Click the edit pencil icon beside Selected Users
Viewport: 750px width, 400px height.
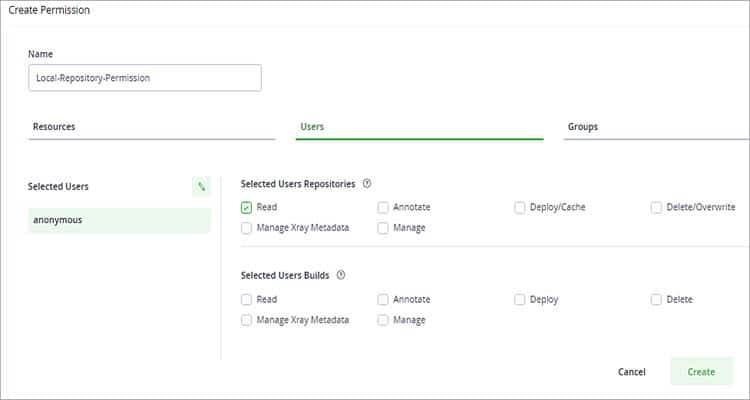click(x=201, y=187)
